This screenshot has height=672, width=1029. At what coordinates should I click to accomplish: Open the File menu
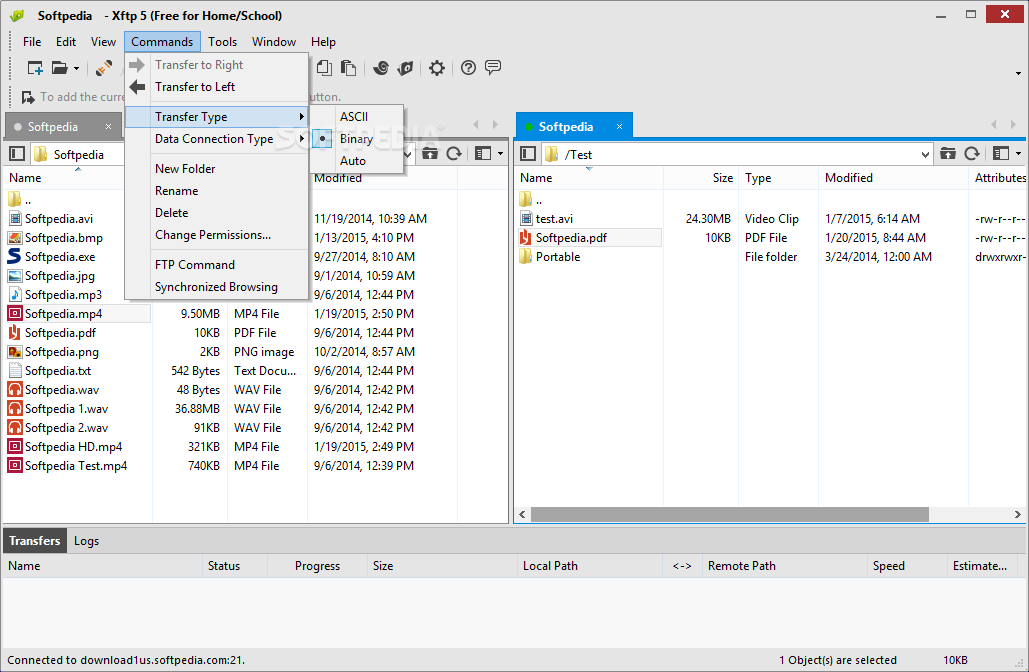click(32, 42)
